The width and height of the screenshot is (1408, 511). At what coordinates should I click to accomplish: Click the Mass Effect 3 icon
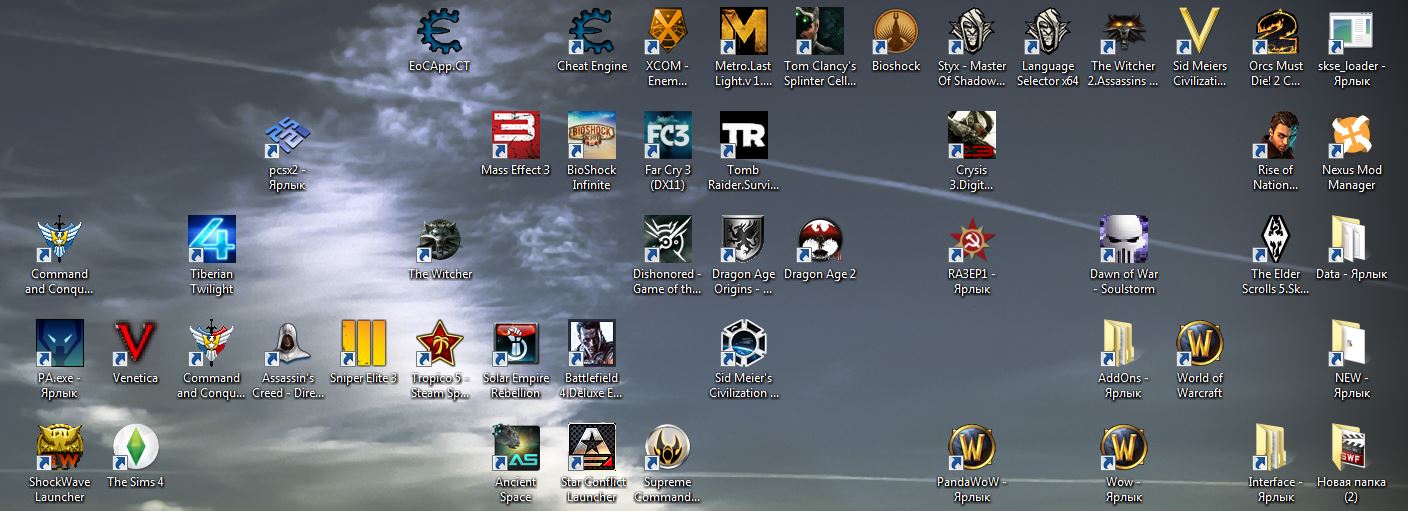point(516,136)
